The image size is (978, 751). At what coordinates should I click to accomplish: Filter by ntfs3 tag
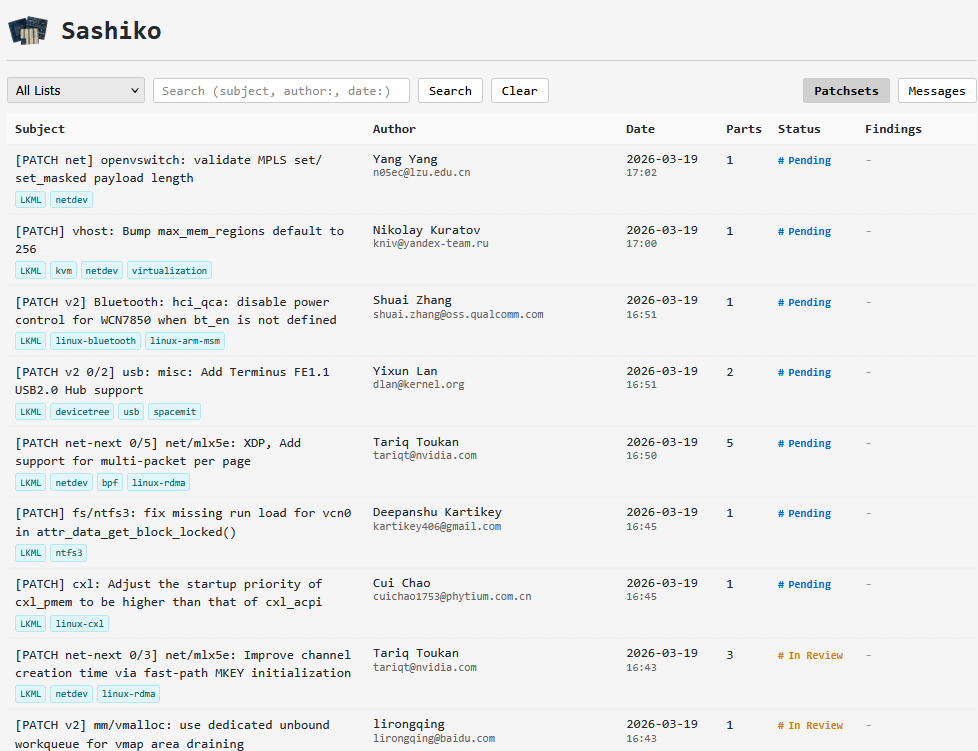[69, 553]
